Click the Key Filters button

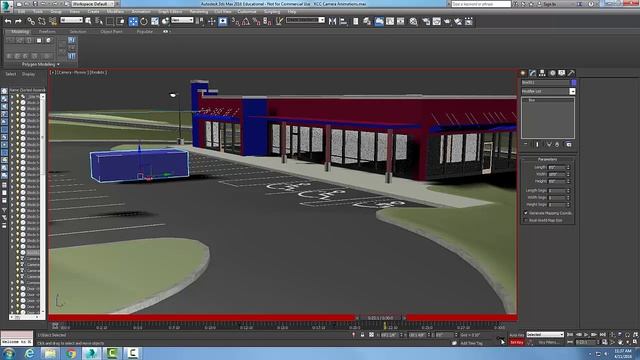point(548,342)
